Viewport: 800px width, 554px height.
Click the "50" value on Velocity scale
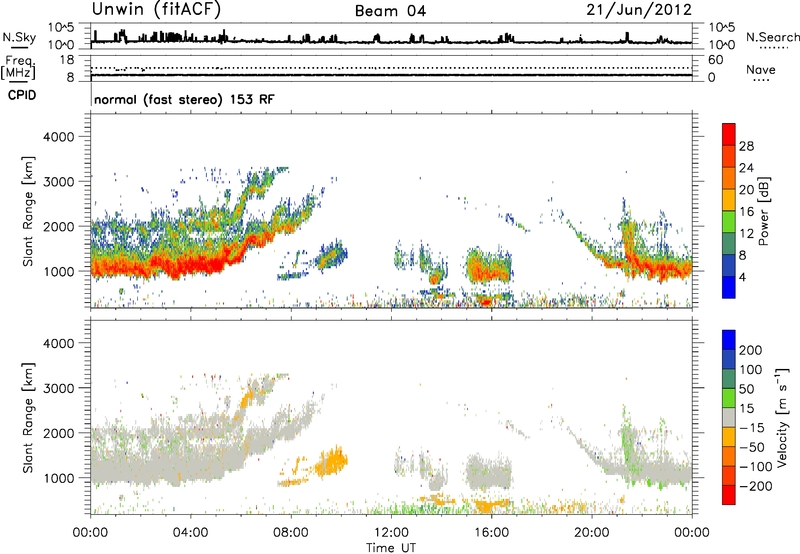(x=746, y=389)
